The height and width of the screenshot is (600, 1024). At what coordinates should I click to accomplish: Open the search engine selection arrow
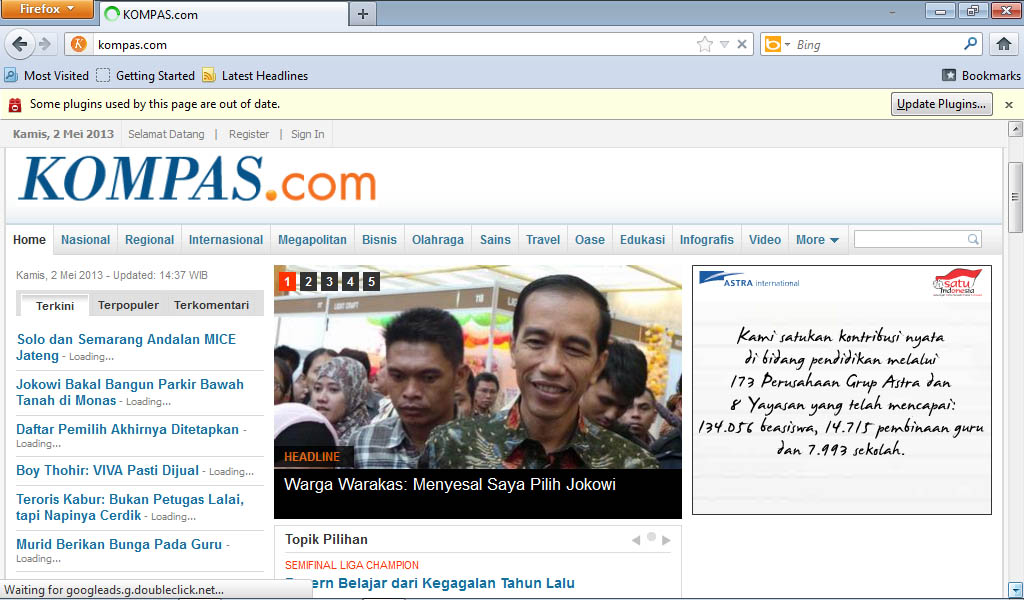pyautogui.click(x=789, y=44)
